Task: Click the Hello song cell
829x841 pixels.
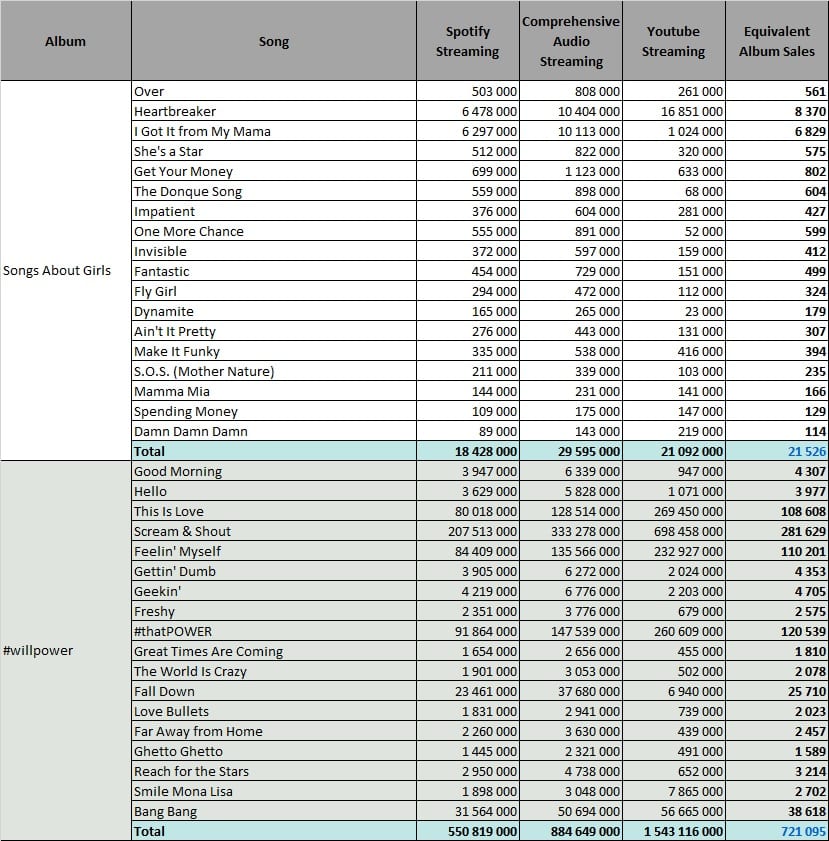Action: pyautogui.click(x=273, y=491)
